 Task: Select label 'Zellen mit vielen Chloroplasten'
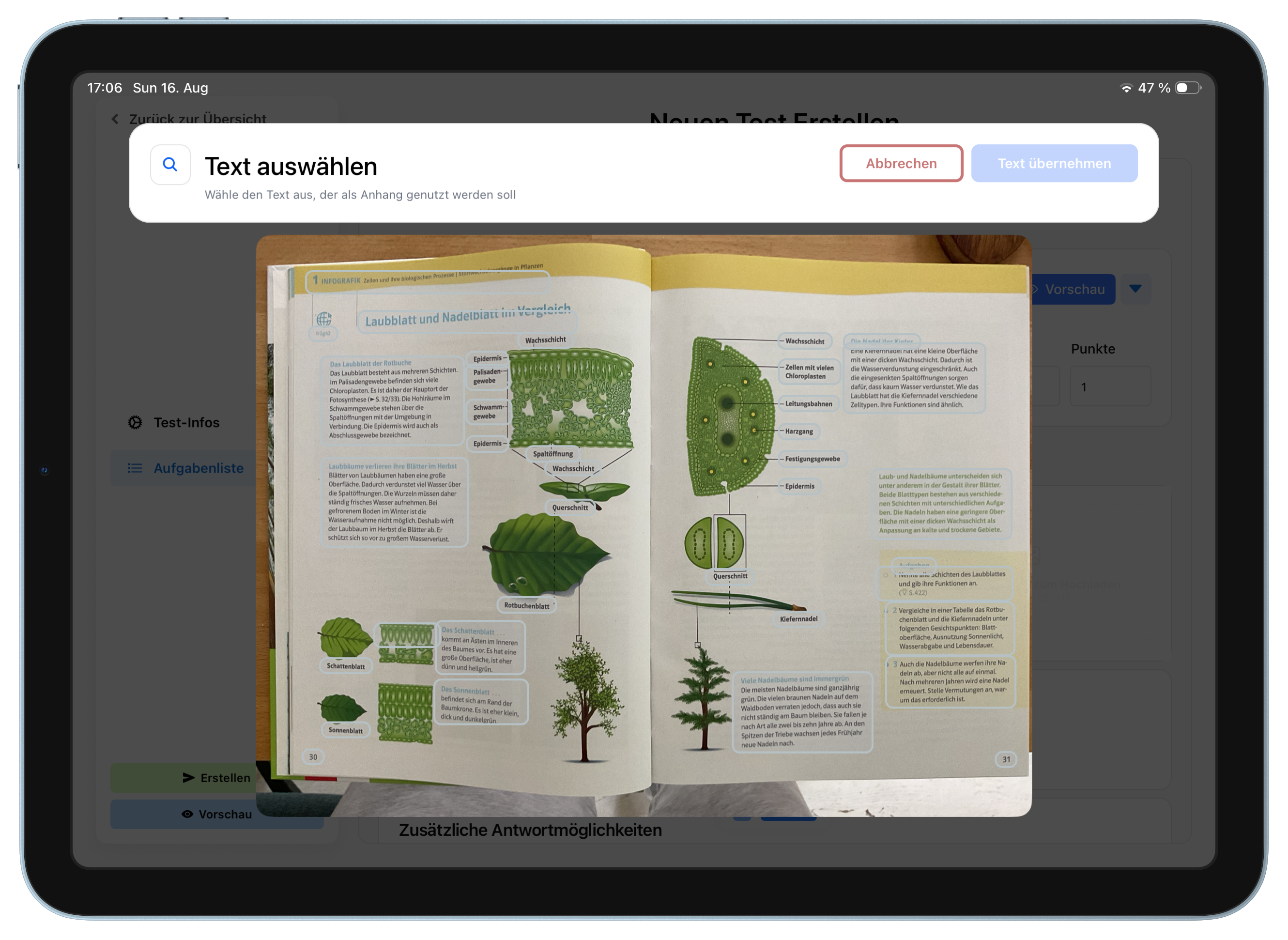click(x=809, y=371)
